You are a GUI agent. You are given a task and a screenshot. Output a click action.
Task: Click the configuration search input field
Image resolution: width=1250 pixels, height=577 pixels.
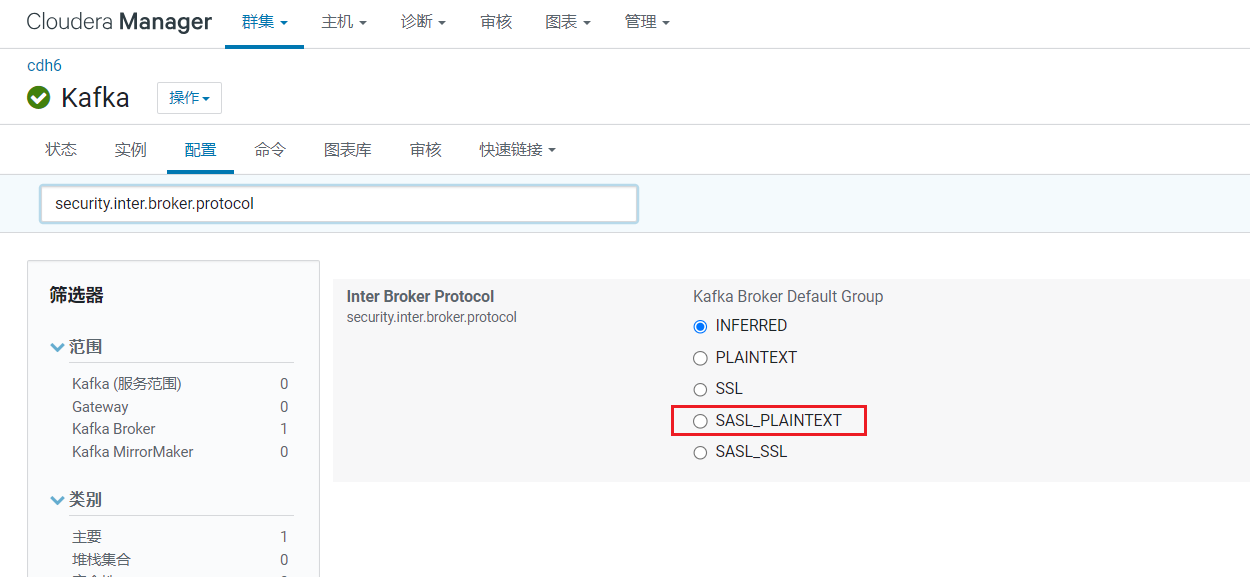(x=339, y=204)
